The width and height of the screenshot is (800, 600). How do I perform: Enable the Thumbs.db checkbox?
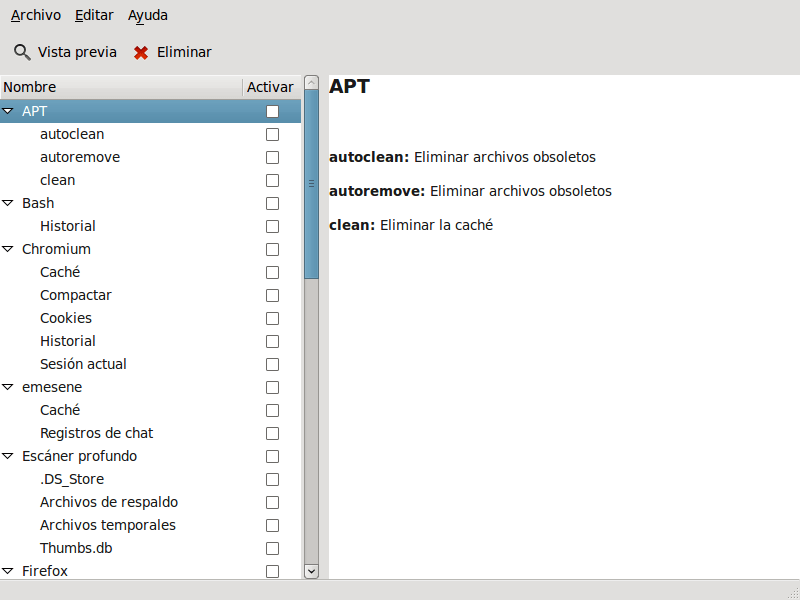point(272,548)
